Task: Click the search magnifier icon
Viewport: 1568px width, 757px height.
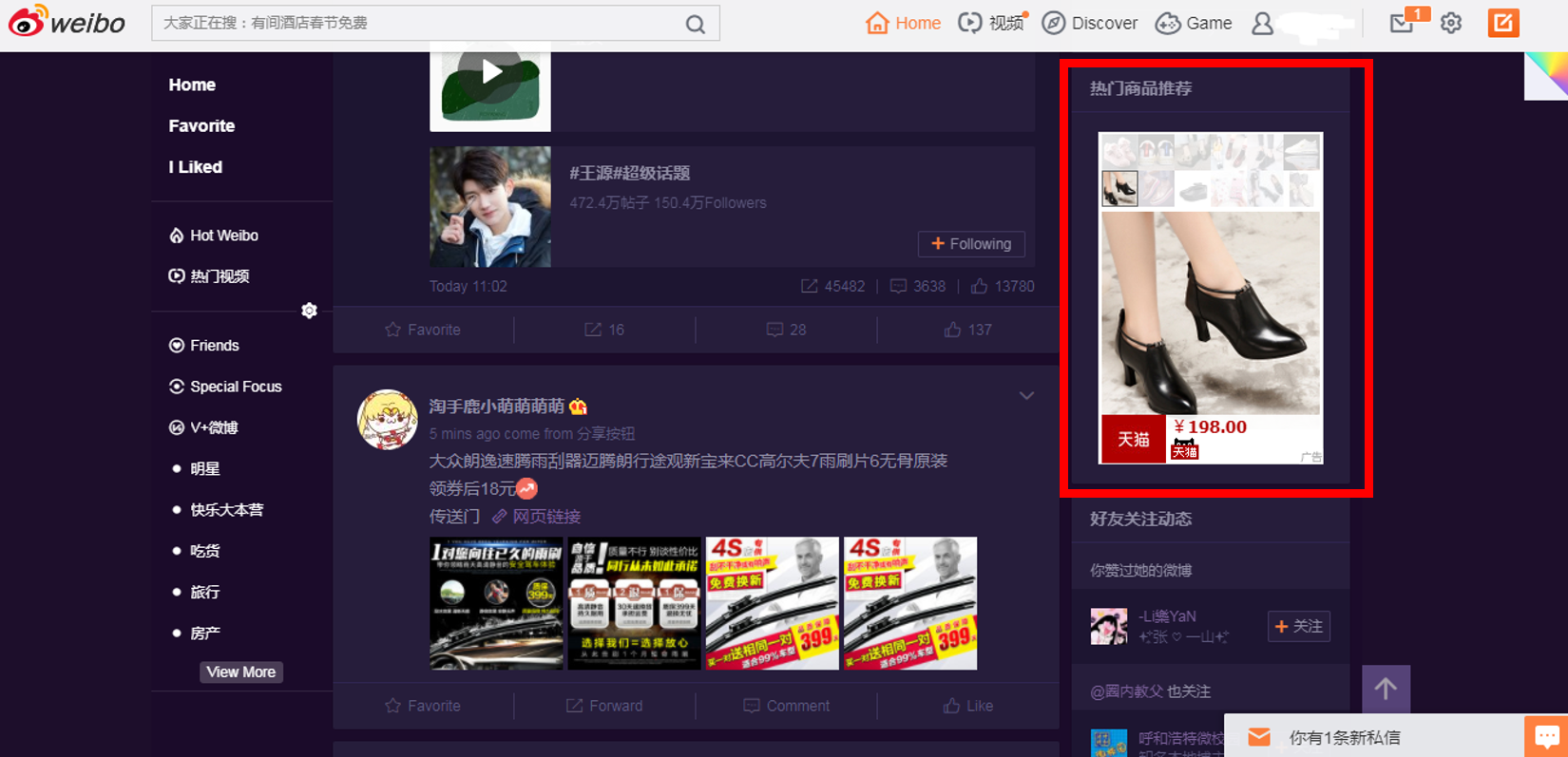Action: click(696, 24)
